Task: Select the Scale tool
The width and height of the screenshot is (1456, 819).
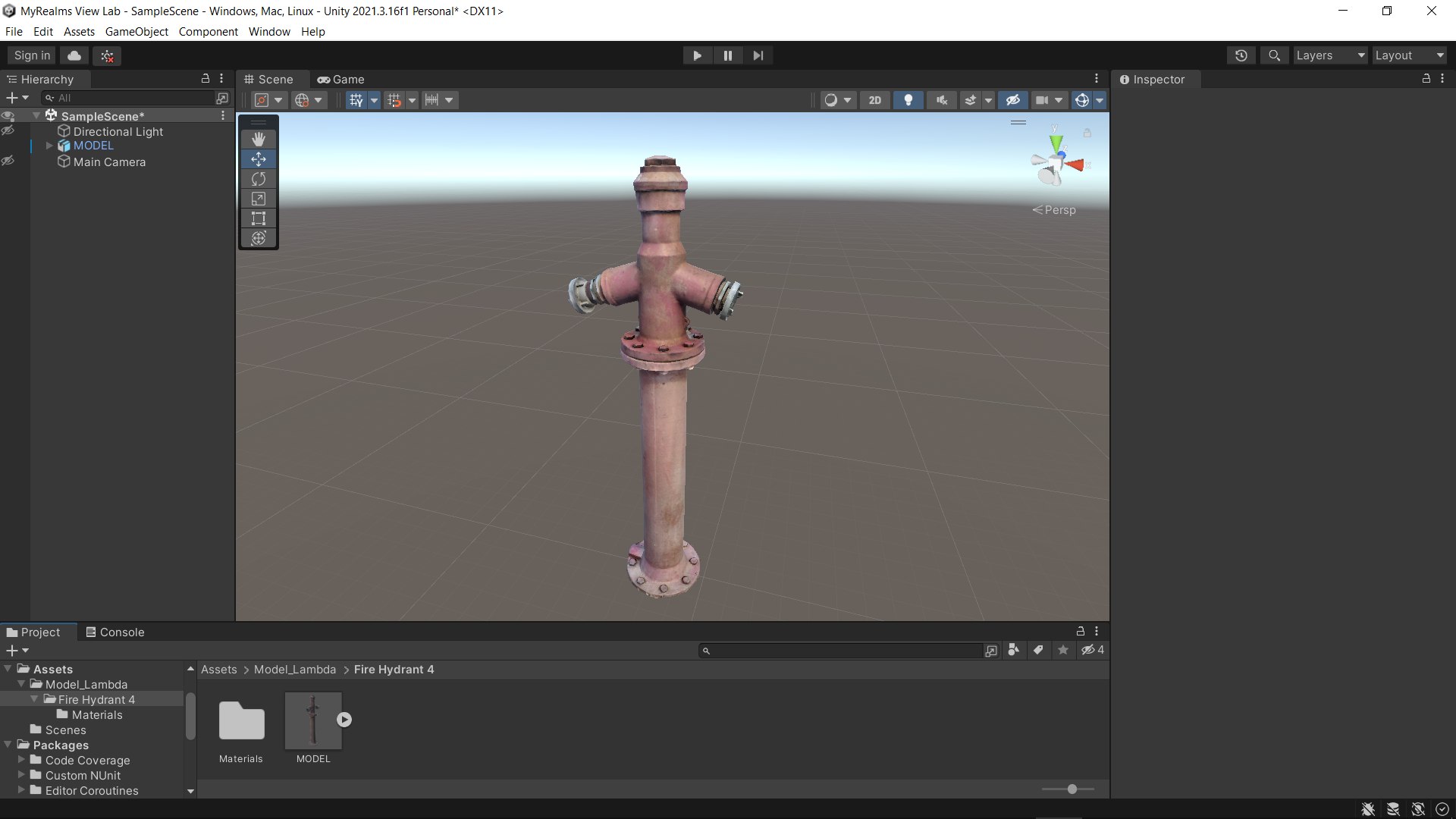Action: [259, 199]
